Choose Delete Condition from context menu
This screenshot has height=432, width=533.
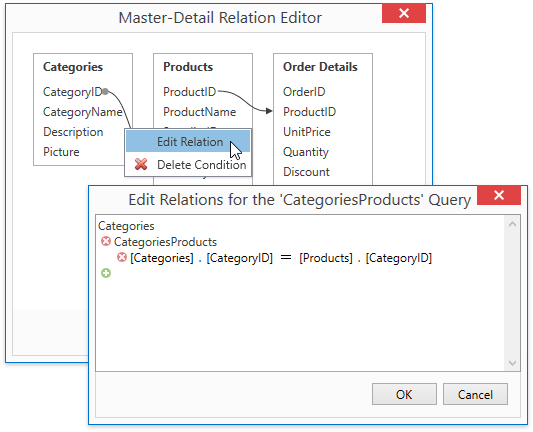pyautogui.click(x=188, y=165)
